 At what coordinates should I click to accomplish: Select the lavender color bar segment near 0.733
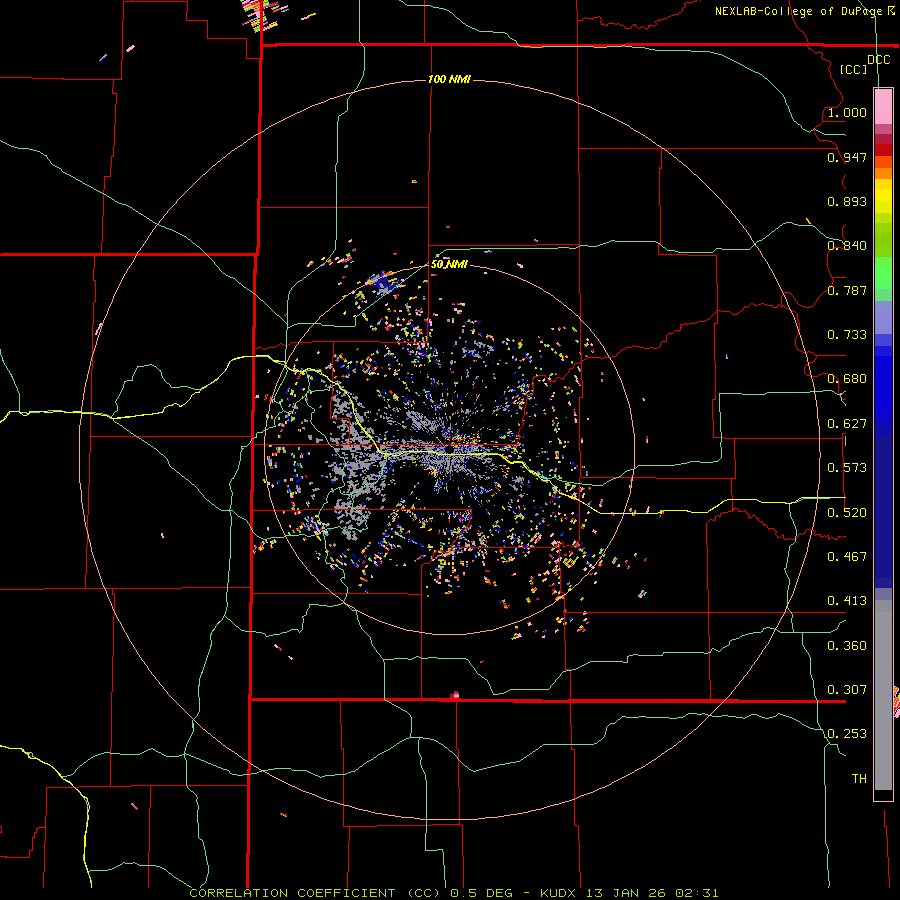point(883,317)
